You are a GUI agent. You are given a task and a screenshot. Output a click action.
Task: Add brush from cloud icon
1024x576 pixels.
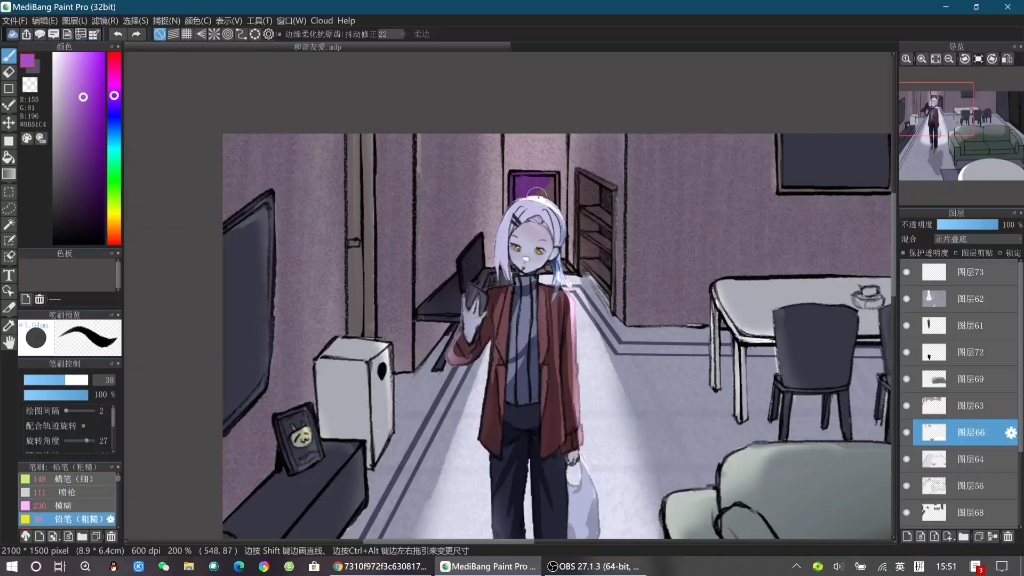(25, 536)
